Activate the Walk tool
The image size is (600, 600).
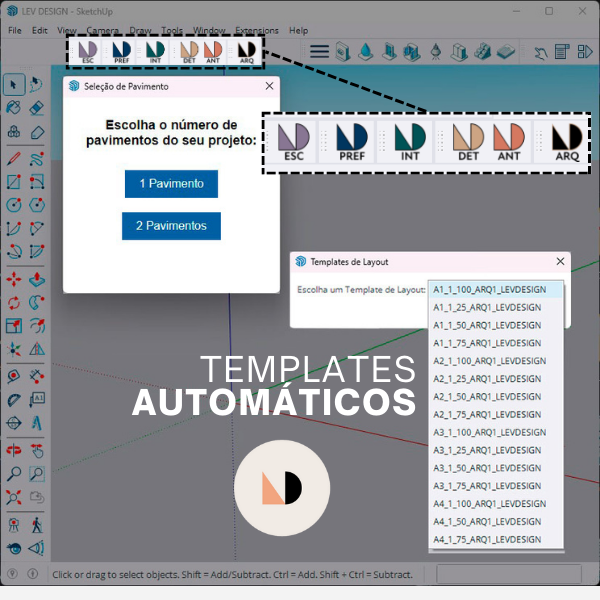coord(37,525)
